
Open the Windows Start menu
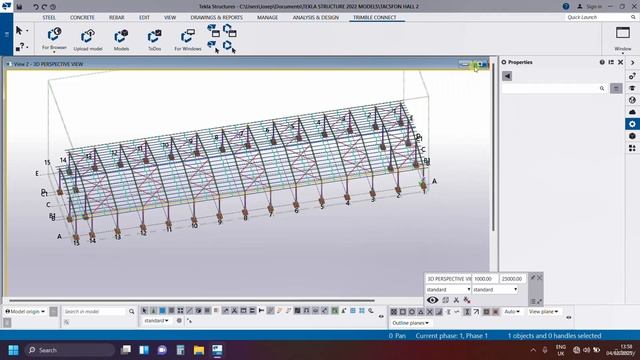[x=13, y=350]
